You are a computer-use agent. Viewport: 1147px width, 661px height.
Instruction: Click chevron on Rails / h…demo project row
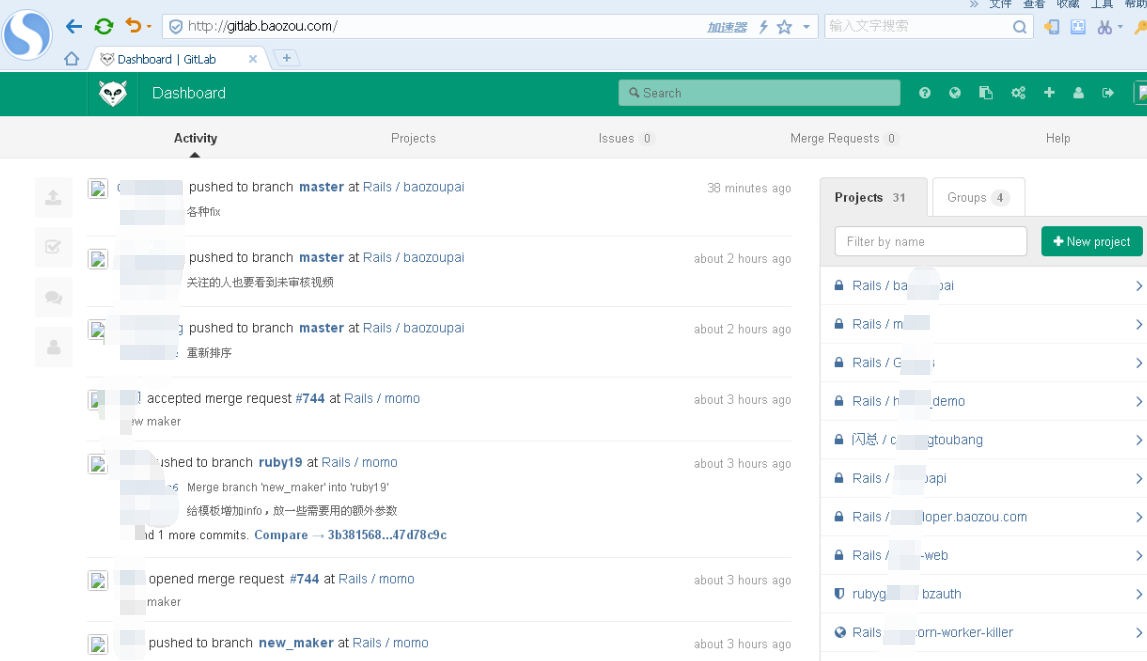click(x=1139, y=401)
